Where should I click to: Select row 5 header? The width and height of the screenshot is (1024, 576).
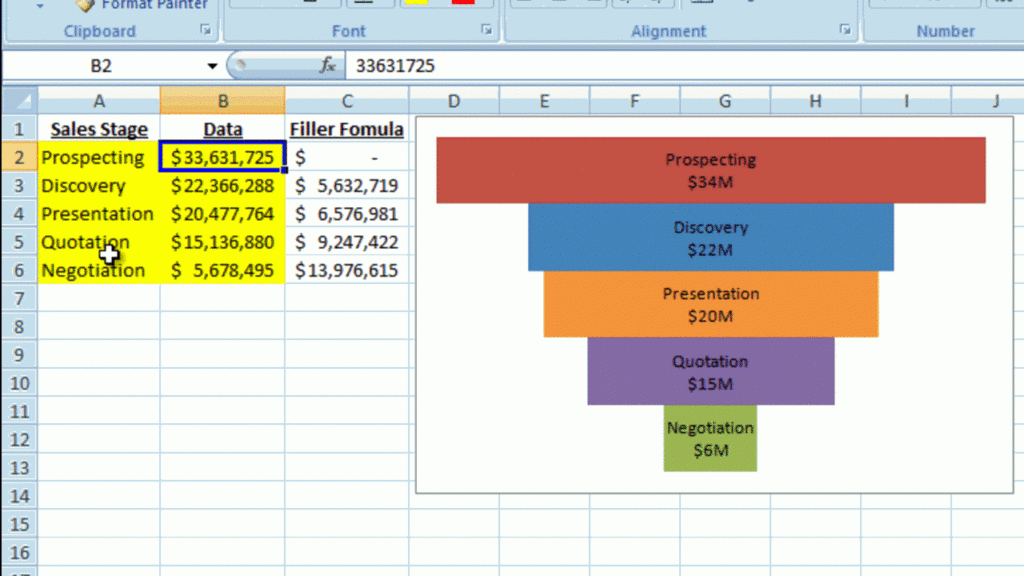coord(18,242)
